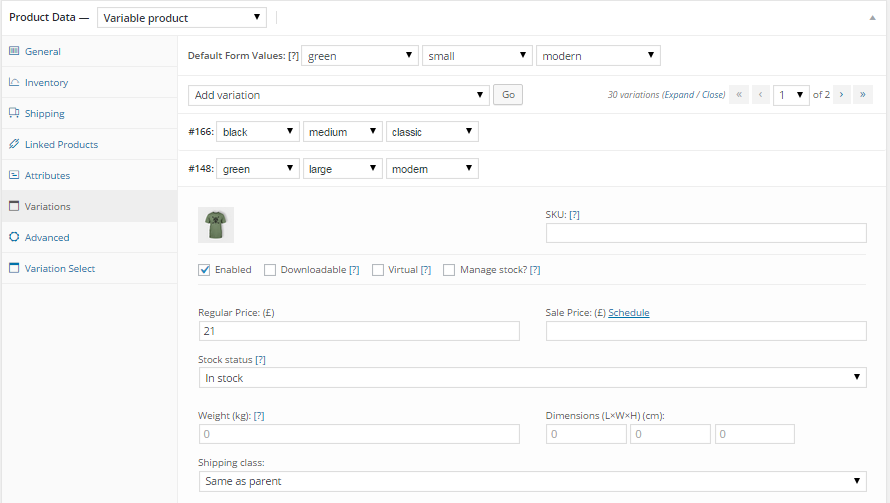Uncheck the Enabled checkbox

point(205,270)
